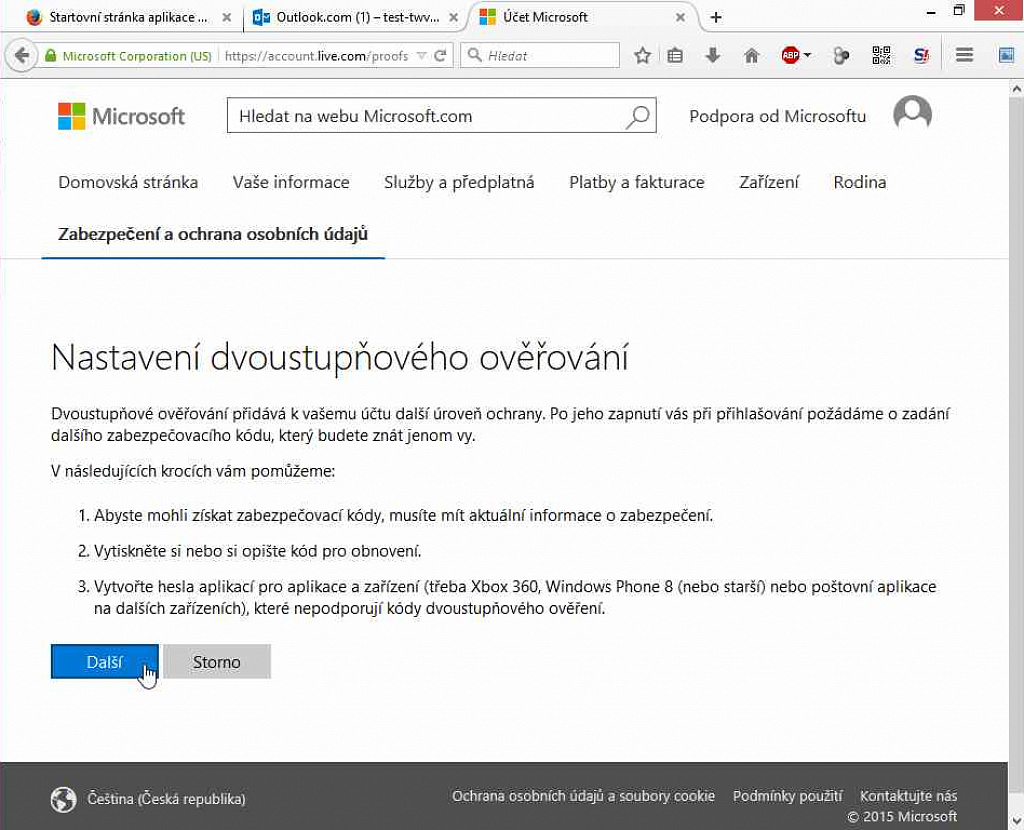Change language via Čeština (Česká republika)
Screen dimensions: 1024x830
pos(166,799)
